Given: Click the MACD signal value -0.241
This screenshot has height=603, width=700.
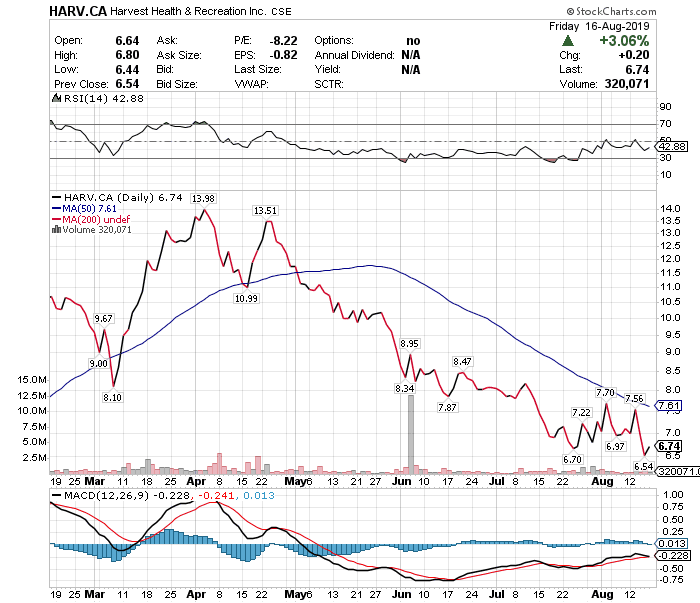Looking at the screenshot, I should coord(216,495).
